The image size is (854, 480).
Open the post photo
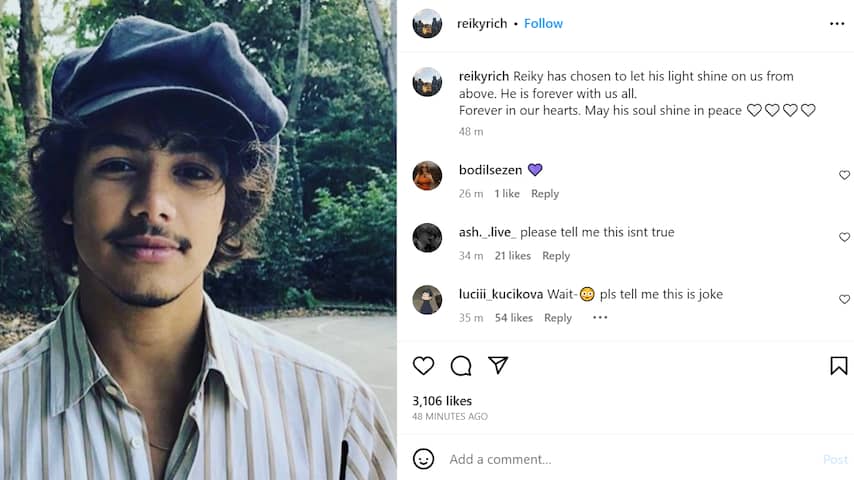click(198, 240)
